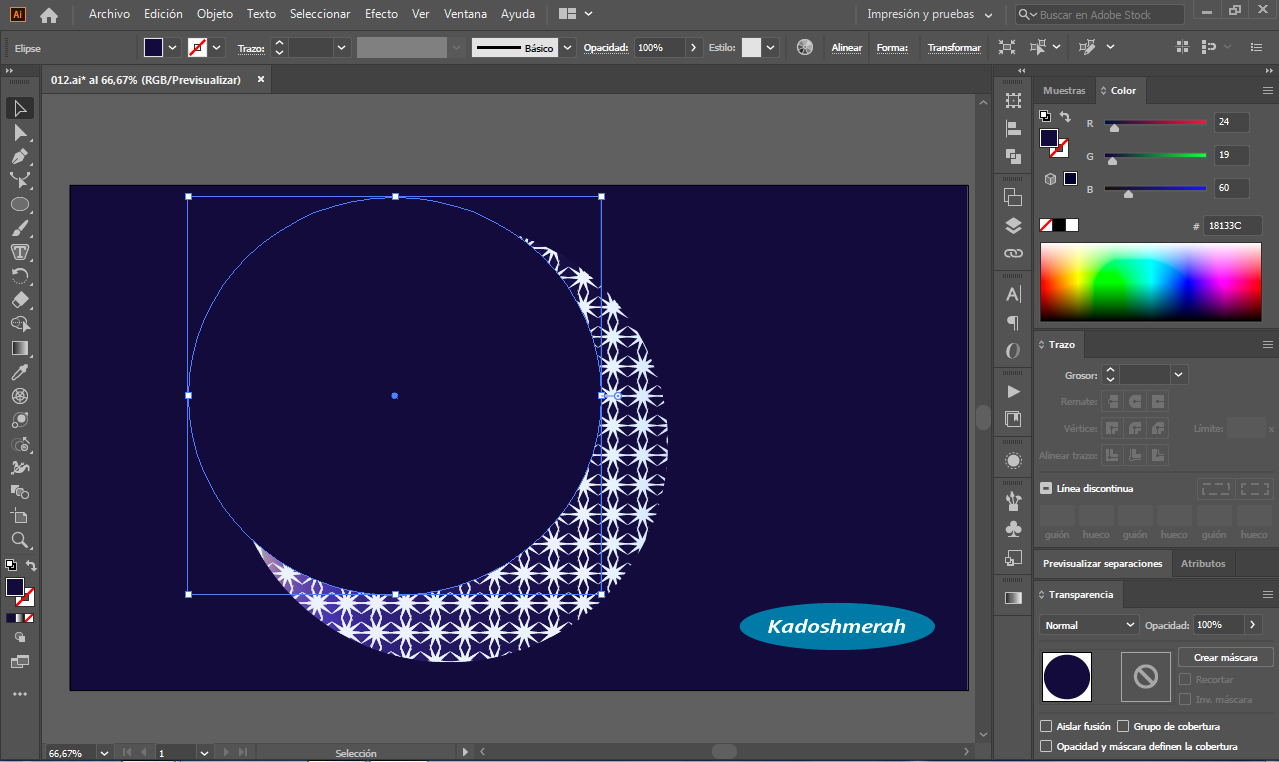This screenshot has height=762, width=1279.
Task: Select the Ellipse tool
Action: pyautogui.click(x=20, y=204)
